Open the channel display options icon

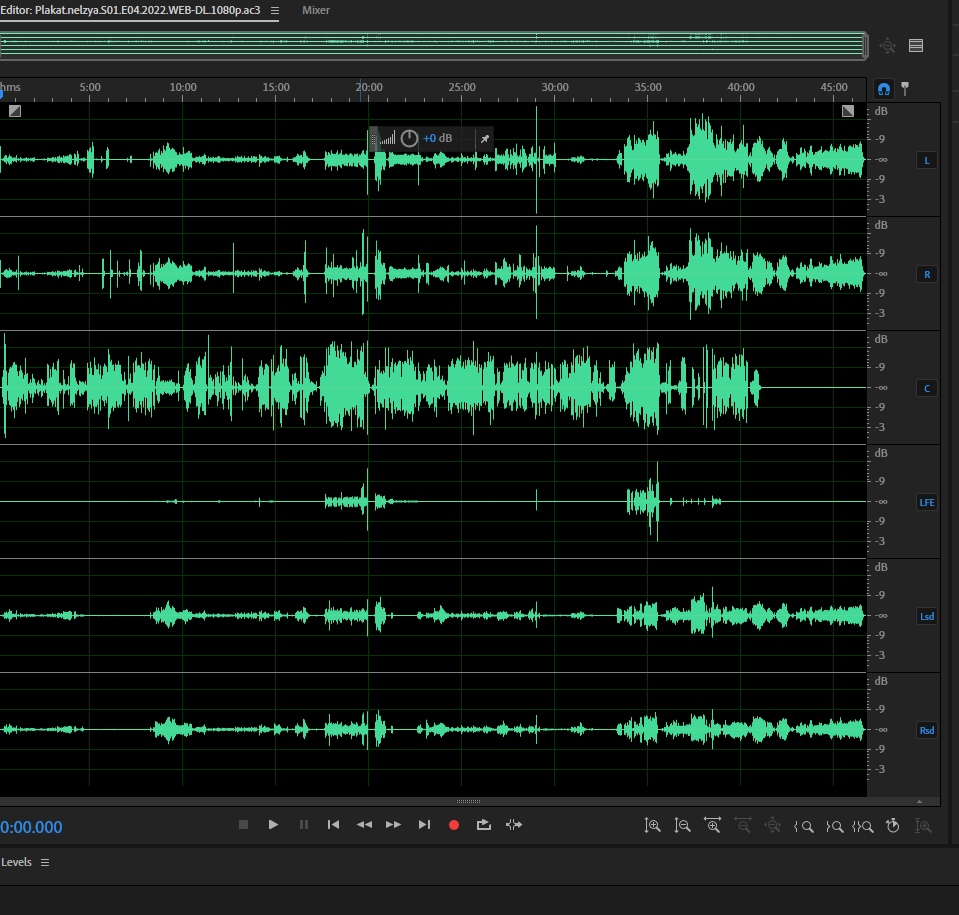[x=915, y=45]
